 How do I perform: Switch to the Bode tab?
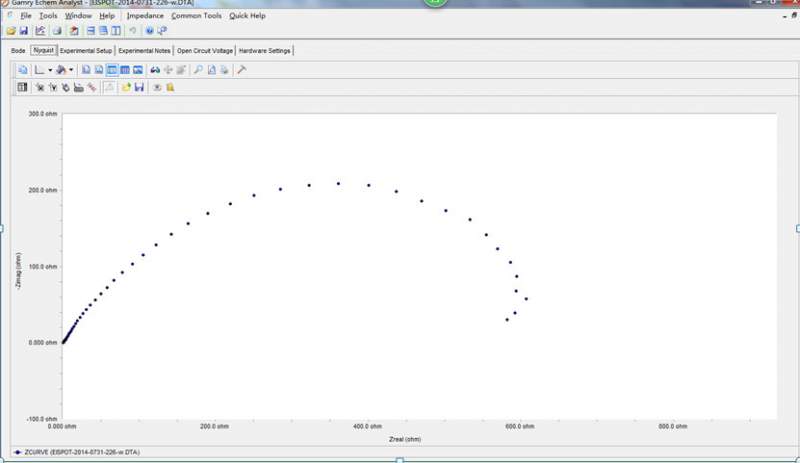coord(18,51)
